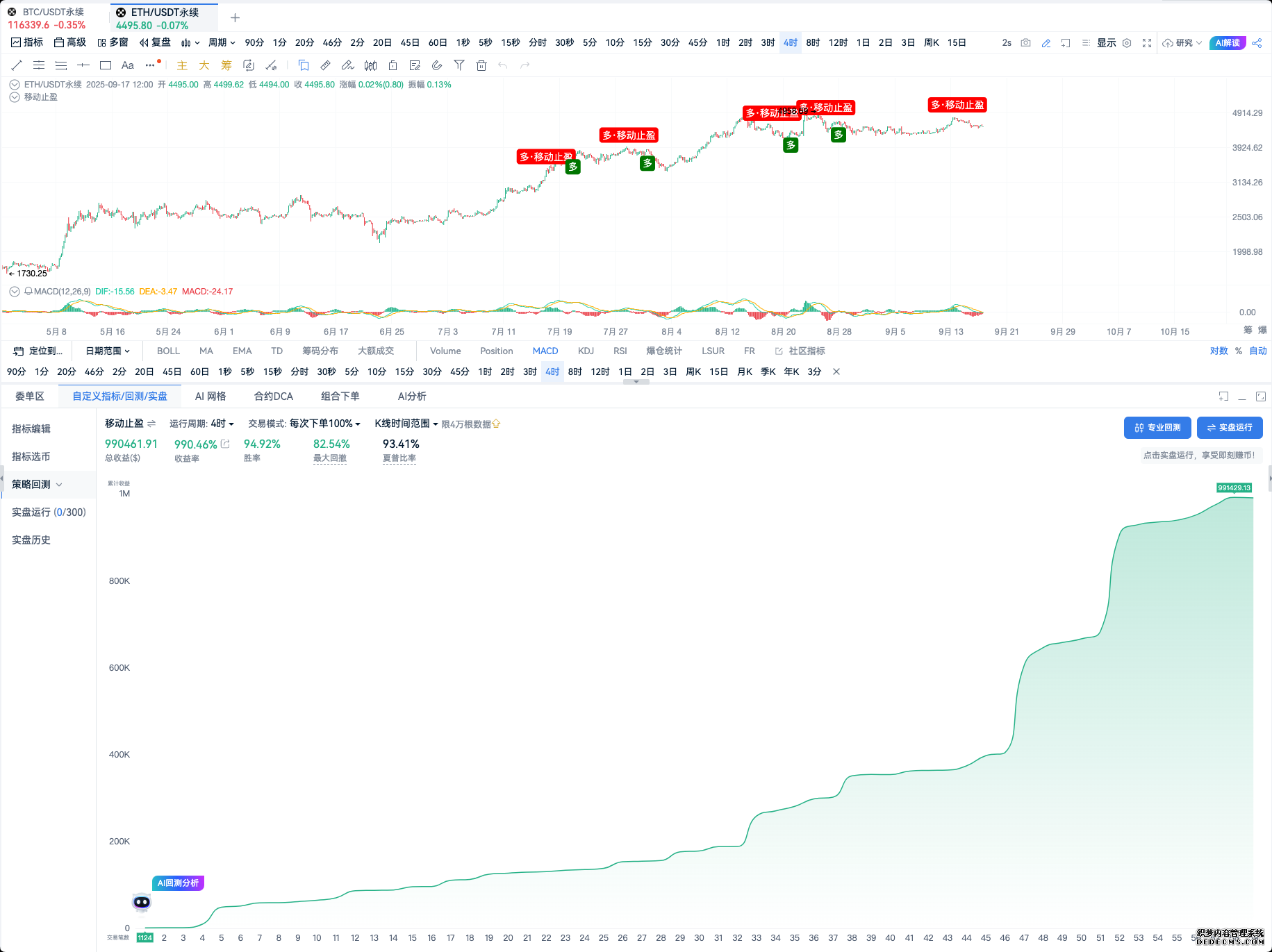
Task: Click the redo arrow in drawing toolbar
Action: click(x=525, y=65)
